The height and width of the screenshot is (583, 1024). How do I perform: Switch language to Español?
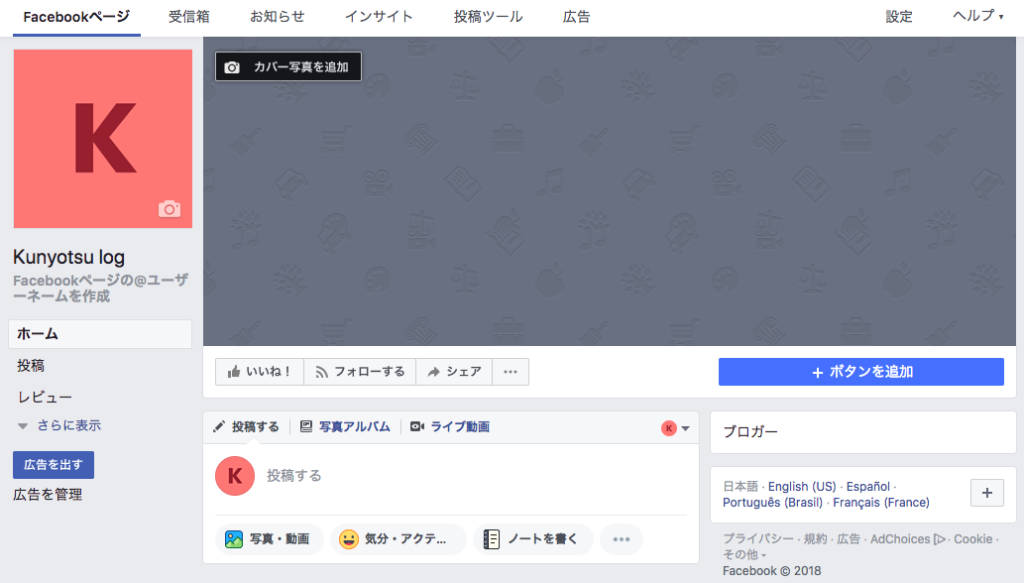pyautogui.click(x=868, y=486)
